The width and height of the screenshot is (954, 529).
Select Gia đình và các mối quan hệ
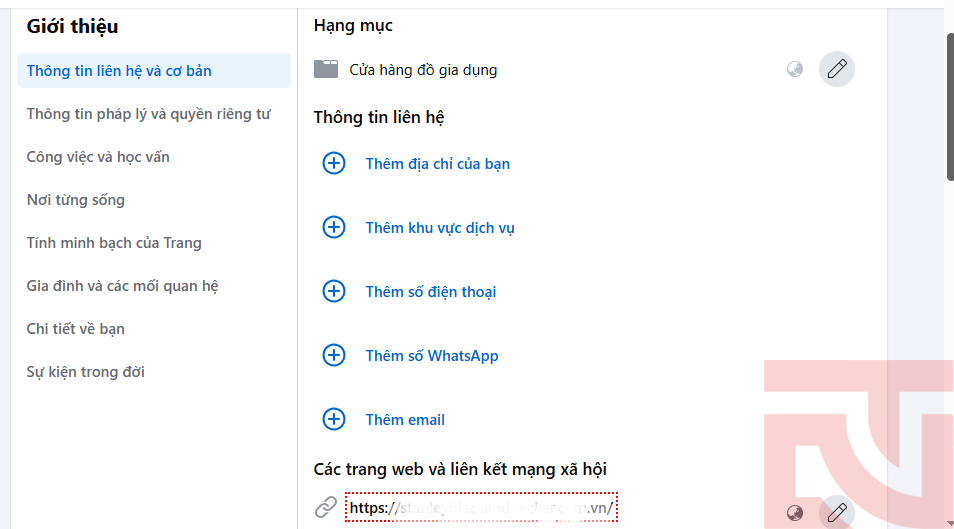coord(122,286)
